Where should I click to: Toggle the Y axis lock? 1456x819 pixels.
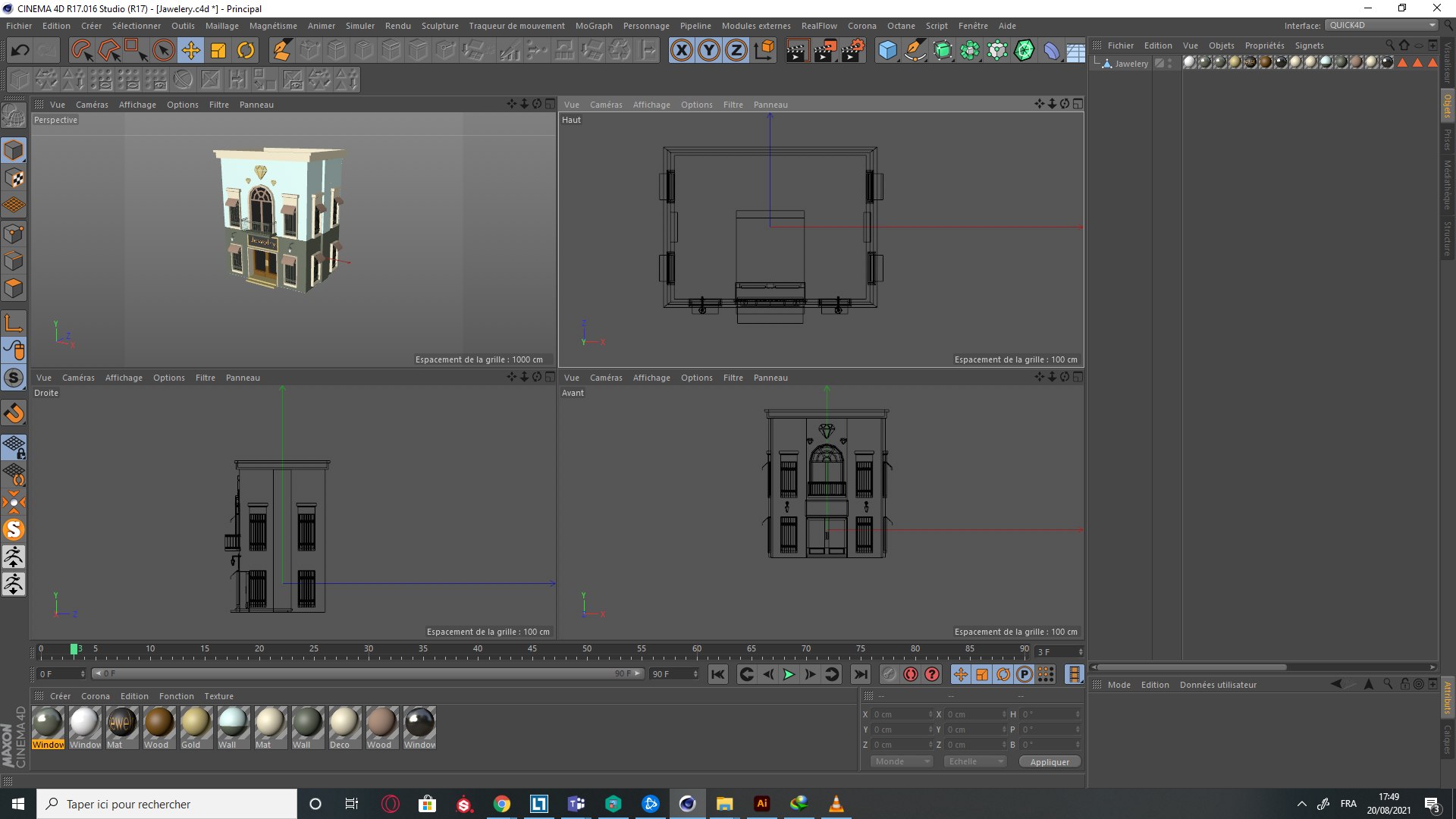pos(708,51)
